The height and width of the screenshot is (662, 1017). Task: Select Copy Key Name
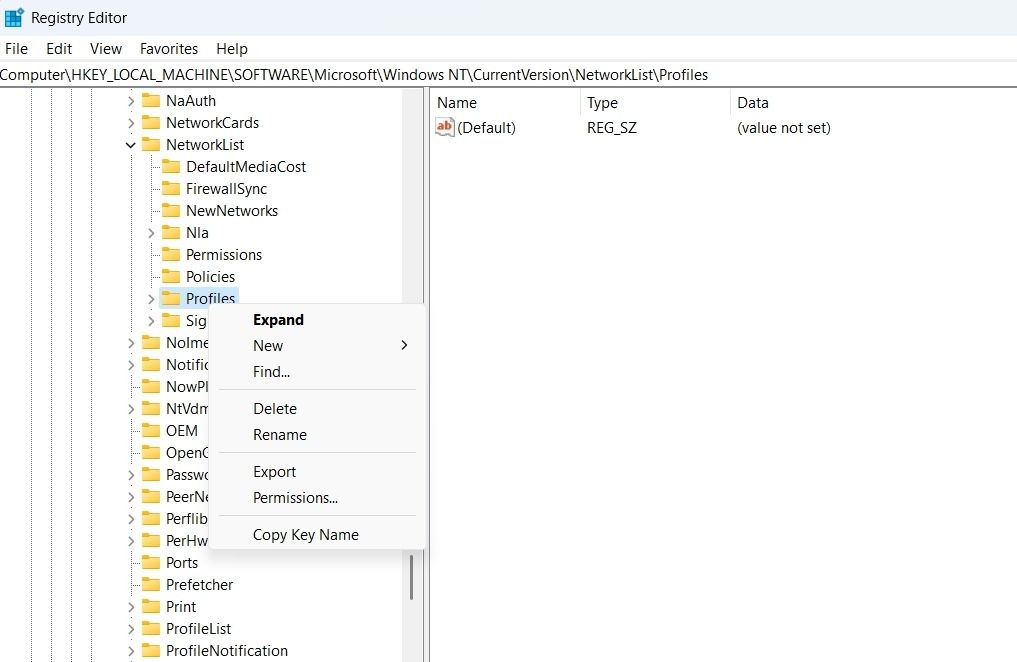tap(317, 534)
